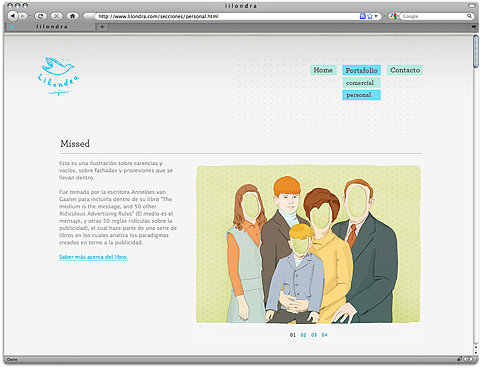Click the Google search engine icon
Image resolution: width=480 pixels, height=368 pixels.
tap(394, 16)
